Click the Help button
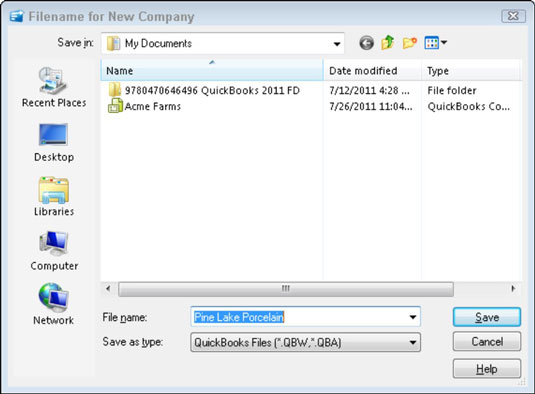This screenshot has height=394, width=535. [487, 369]
